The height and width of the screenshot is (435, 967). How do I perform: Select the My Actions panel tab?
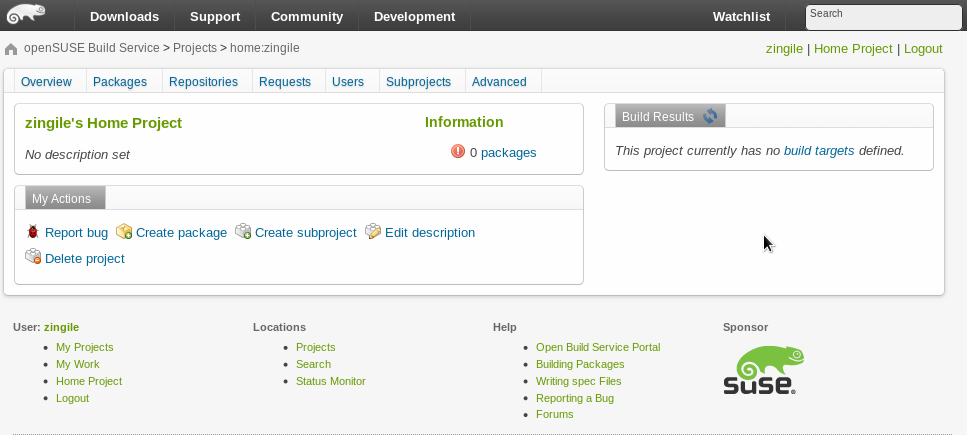pos(65,198)
